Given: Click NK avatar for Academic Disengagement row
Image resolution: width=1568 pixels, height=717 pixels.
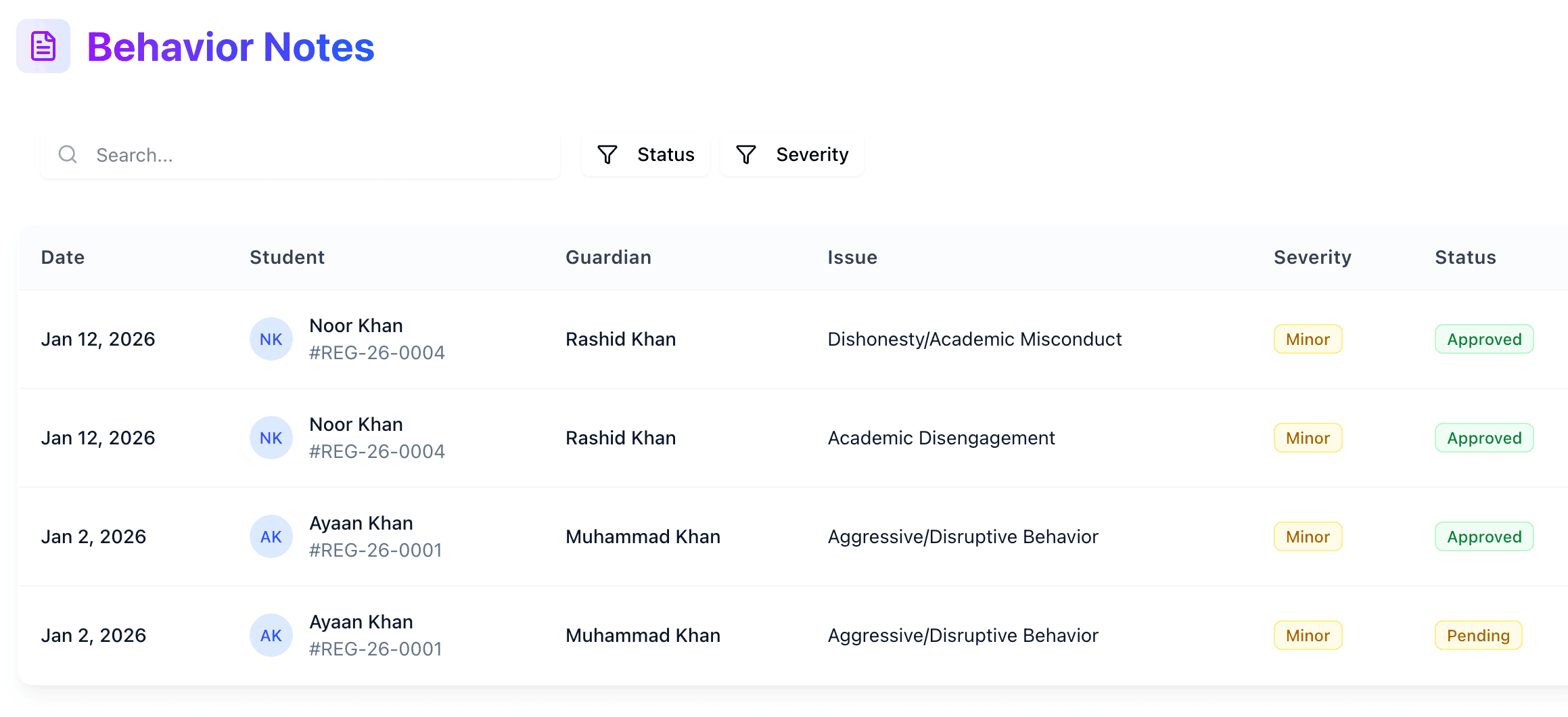Looking at the screenshot, I should [271, 438].
